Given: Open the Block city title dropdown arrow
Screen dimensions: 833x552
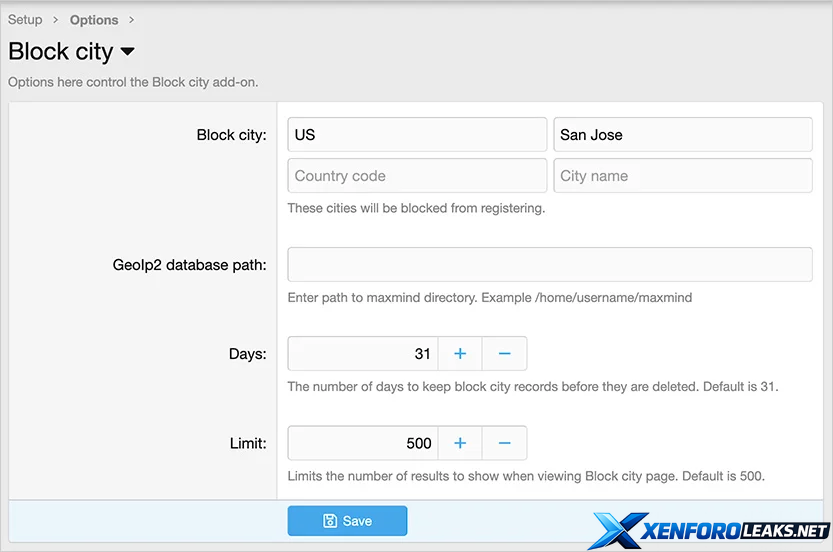Looking at the screenshot, I should [128, 52].
